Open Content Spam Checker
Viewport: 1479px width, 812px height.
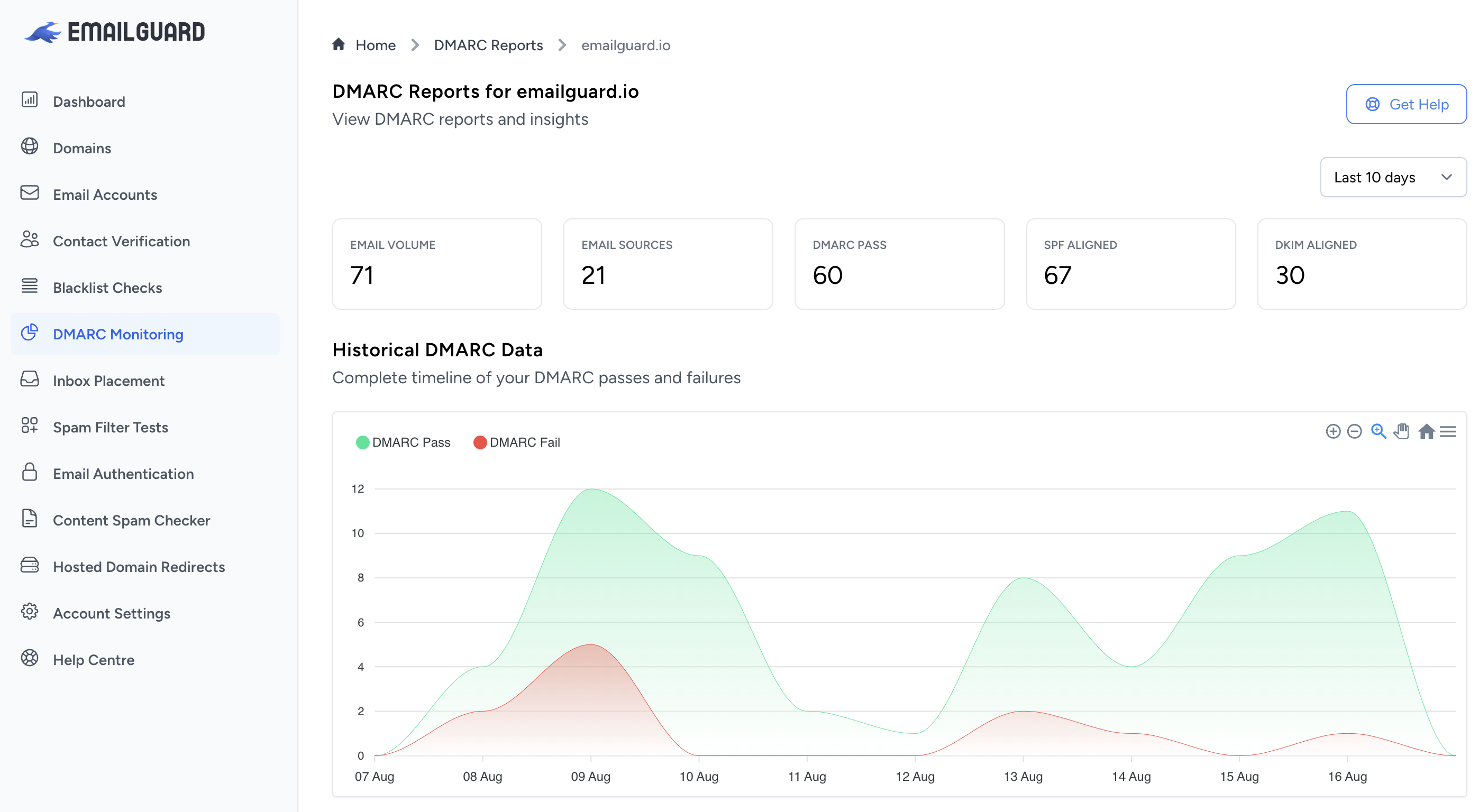(x=145, y=520)
